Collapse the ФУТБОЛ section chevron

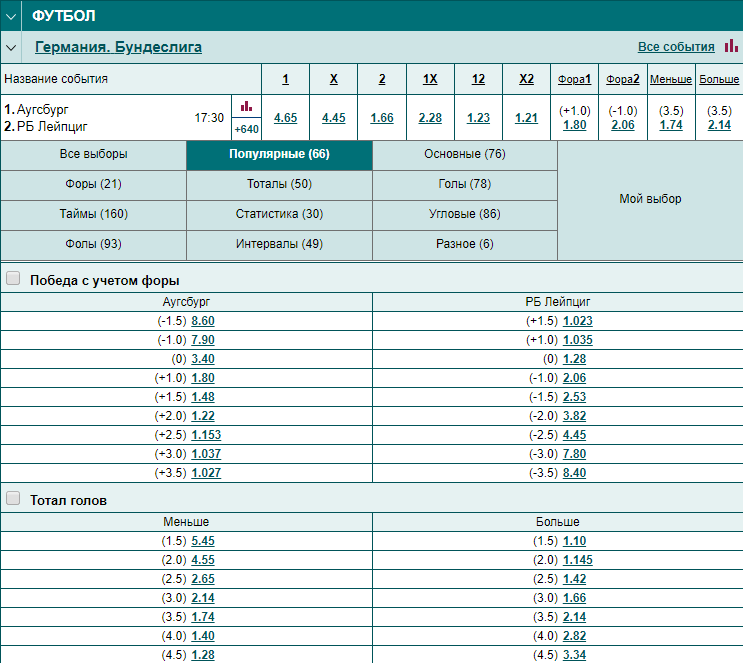coord(11,16)
